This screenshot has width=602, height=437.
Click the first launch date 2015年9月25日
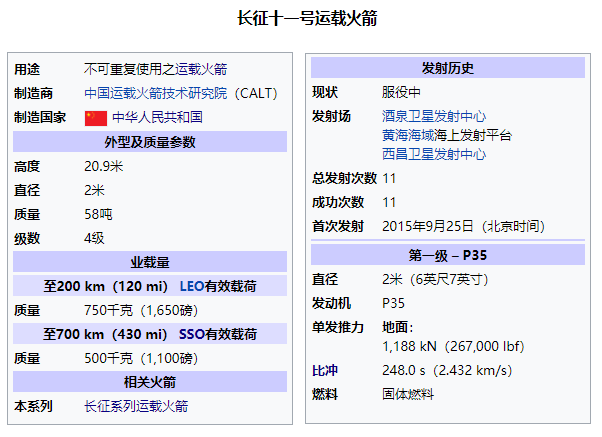click(428, 226)
